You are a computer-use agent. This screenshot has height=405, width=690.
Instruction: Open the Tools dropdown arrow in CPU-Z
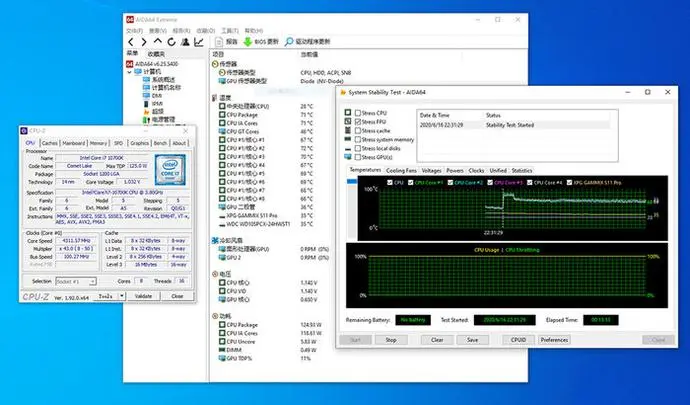122,296
